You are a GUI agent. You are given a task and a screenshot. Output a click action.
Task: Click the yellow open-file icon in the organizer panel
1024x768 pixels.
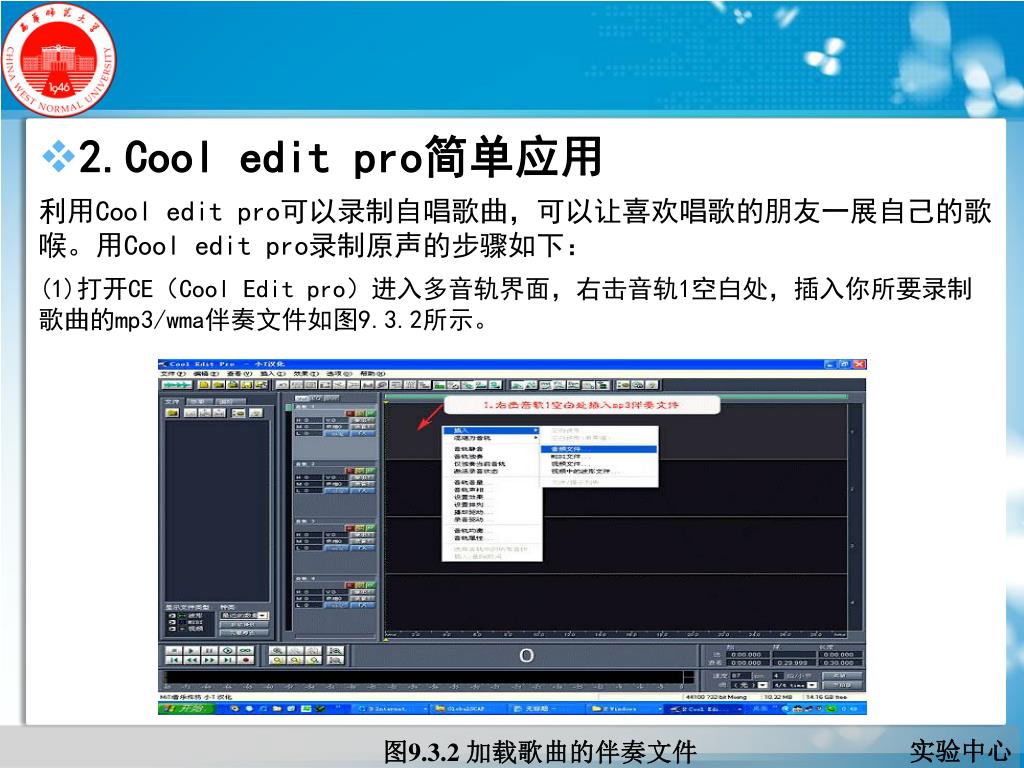point(172,413)
